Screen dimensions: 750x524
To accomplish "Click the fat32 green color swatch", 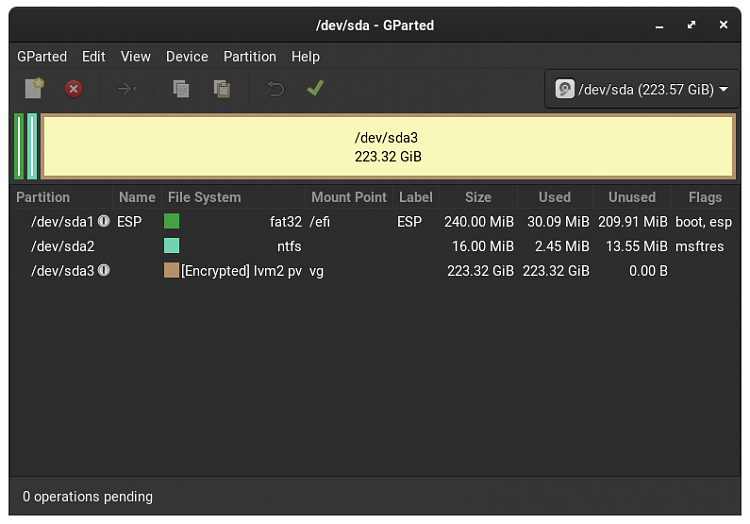I will [172, 221].
